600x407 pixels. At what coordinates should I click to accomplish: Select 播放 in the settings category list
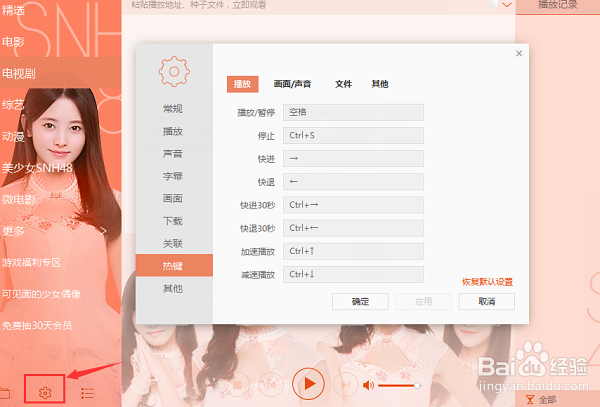(173, 131)
